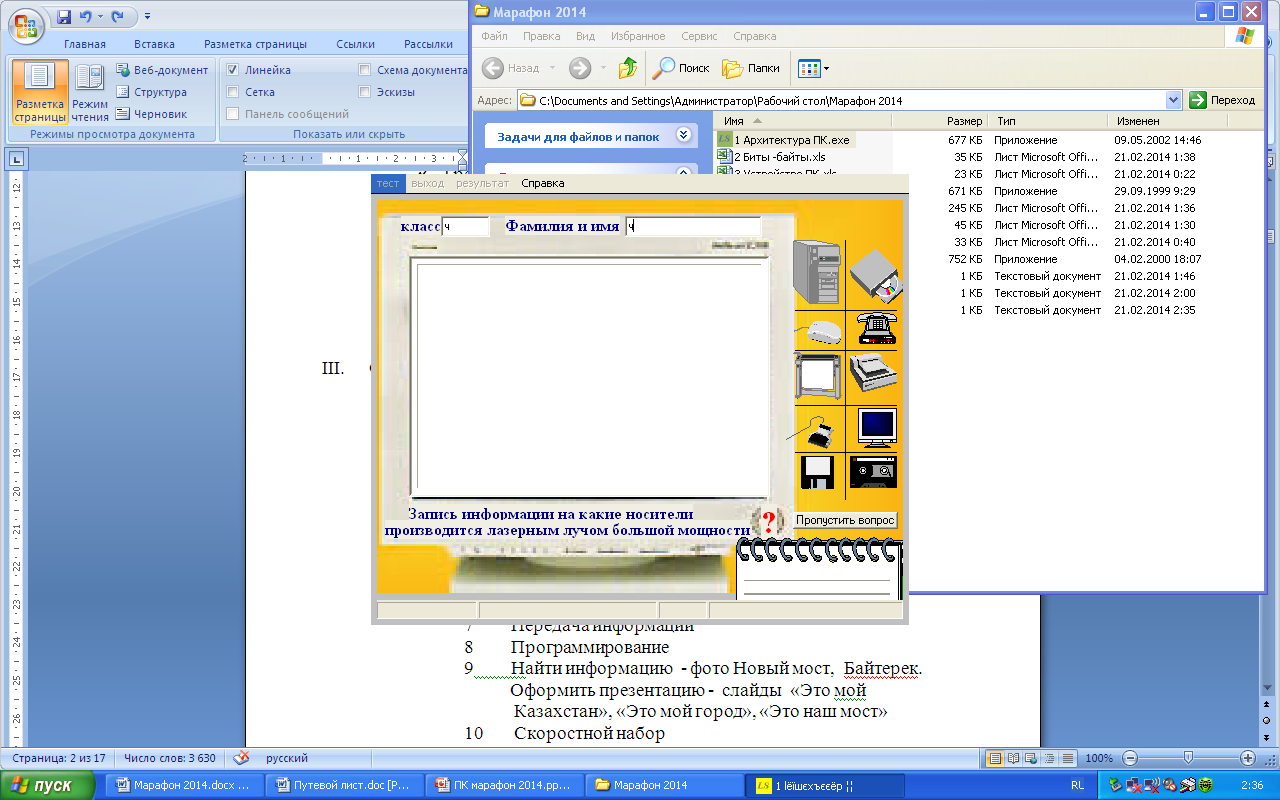Click the Поиск search button in Explorer

coord(680,68)
